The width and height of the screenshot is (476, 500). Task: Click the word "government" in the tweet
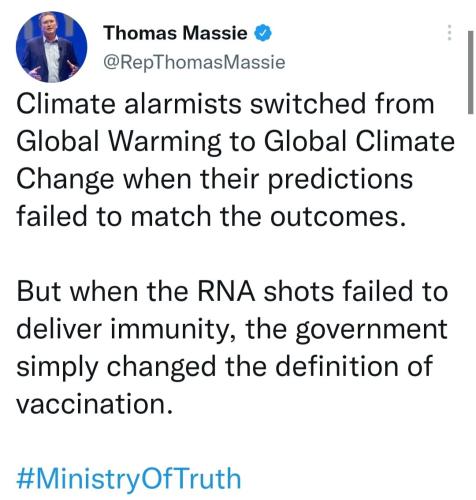[371, 330]
